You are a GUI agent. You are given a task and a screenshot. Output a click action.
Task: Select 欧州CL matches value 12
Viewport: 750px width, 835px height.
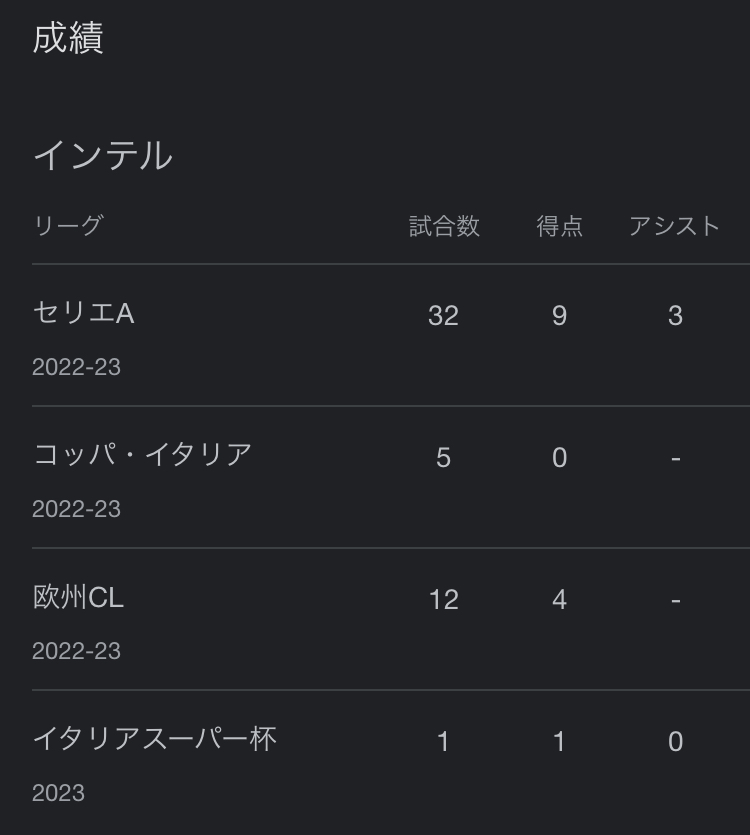tap(443, 600)
